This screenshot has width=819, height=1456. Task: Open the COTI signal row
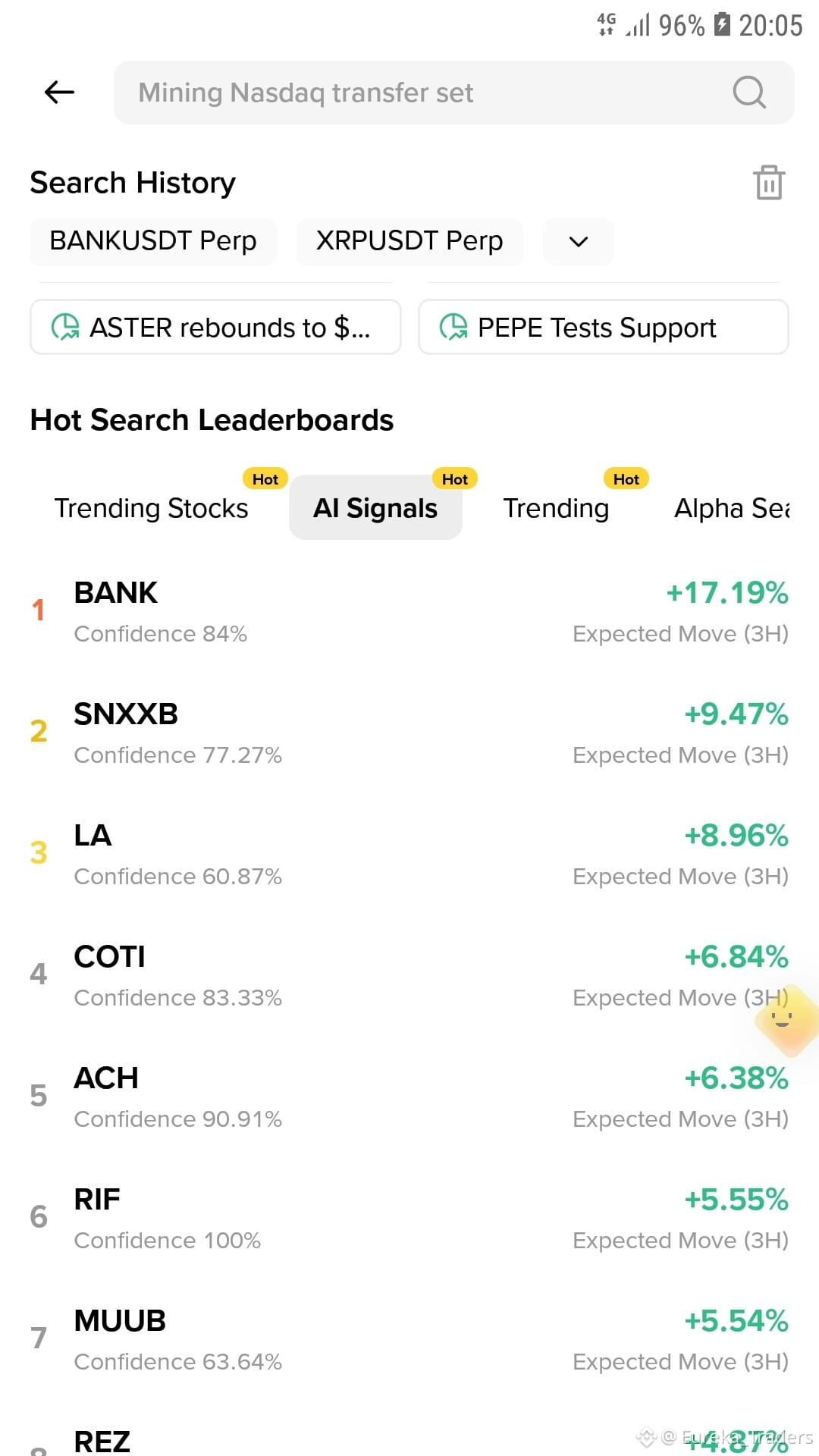(x=409, y=975)
